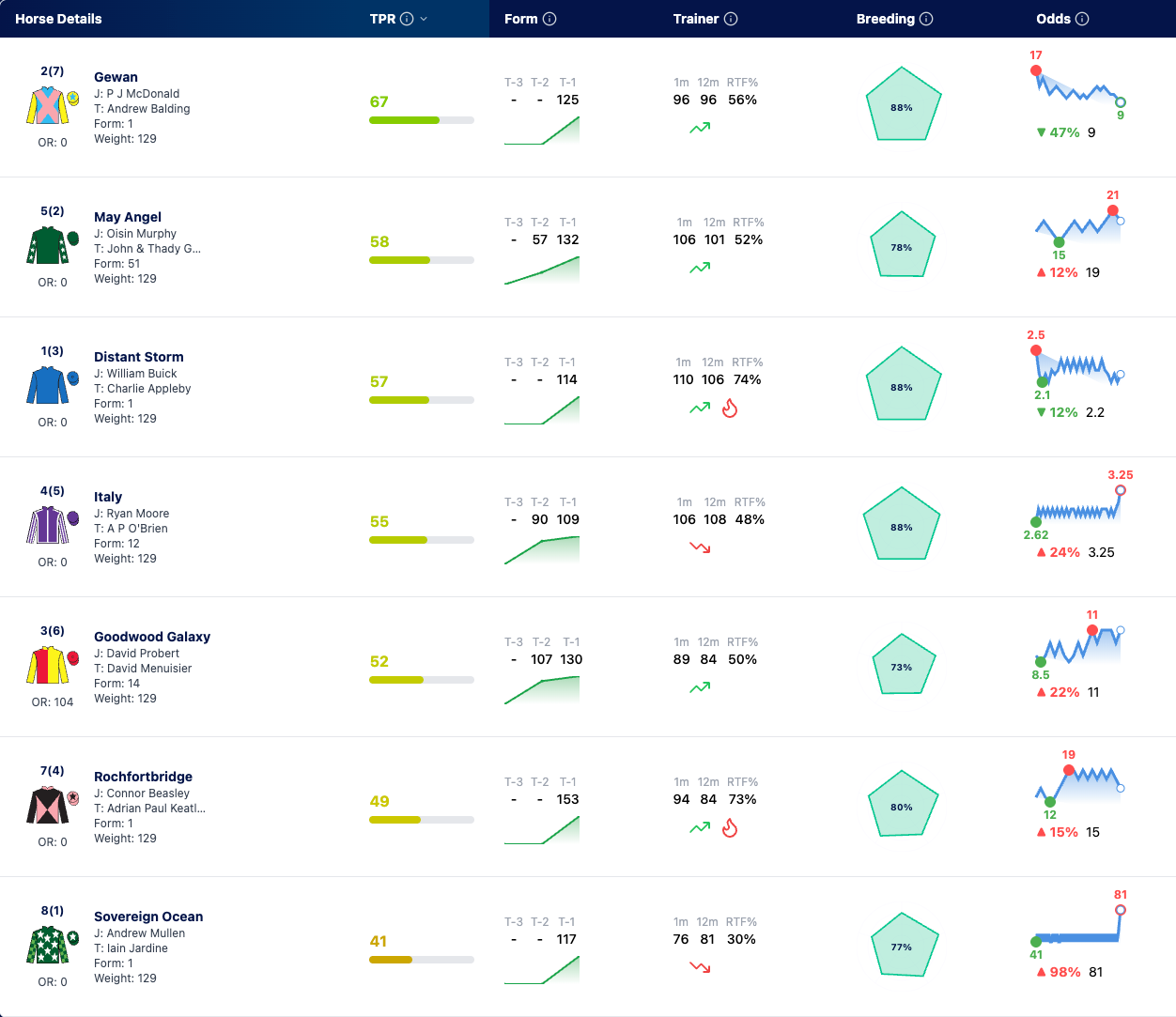Open the TPR sort dropdown chevron
Viewport: 1176px width, 1017px height.
point(424,19)
